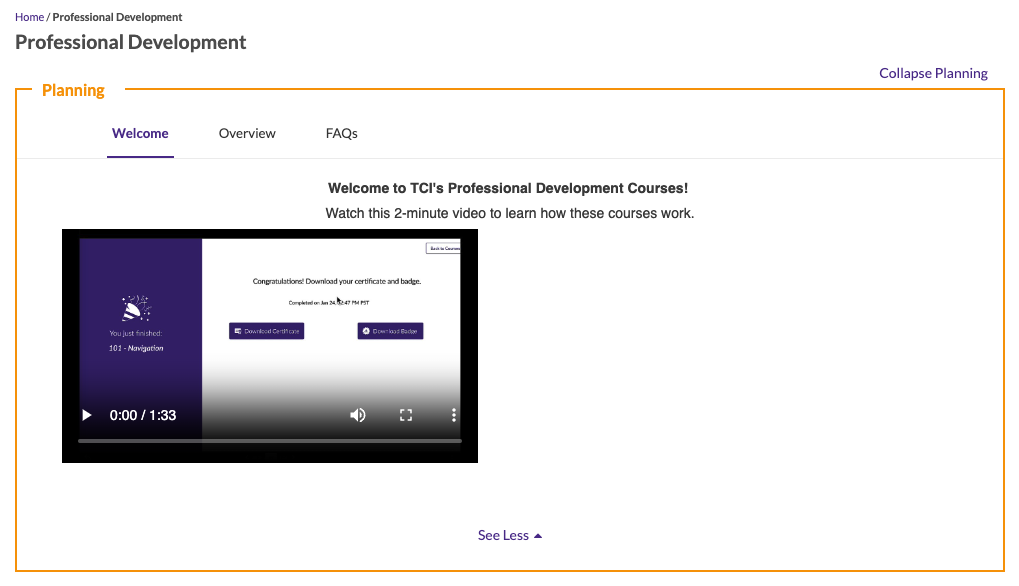Click See Less to collapse the content
Viewport: 1019px width, 586px height.
click(x=503, y=534)
